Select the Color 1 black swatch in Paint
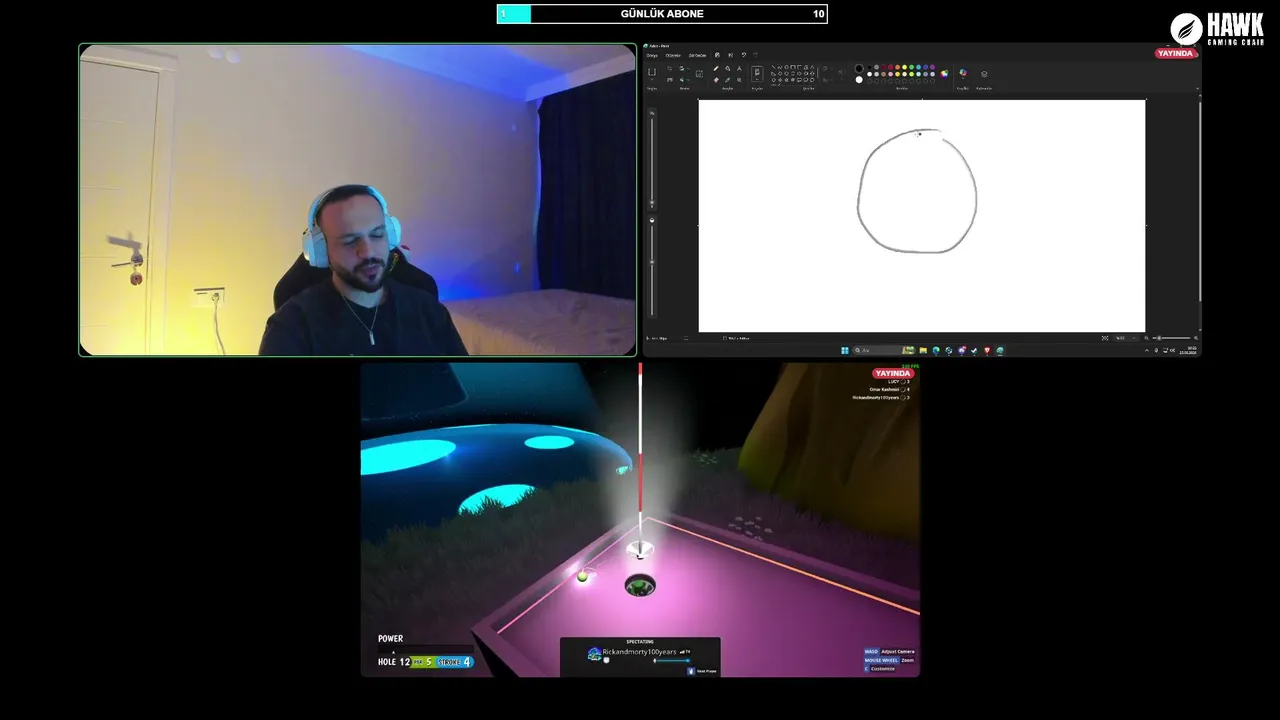This screenshot has height=720, width=1280. pyautogui.click(x=859, y=68)
